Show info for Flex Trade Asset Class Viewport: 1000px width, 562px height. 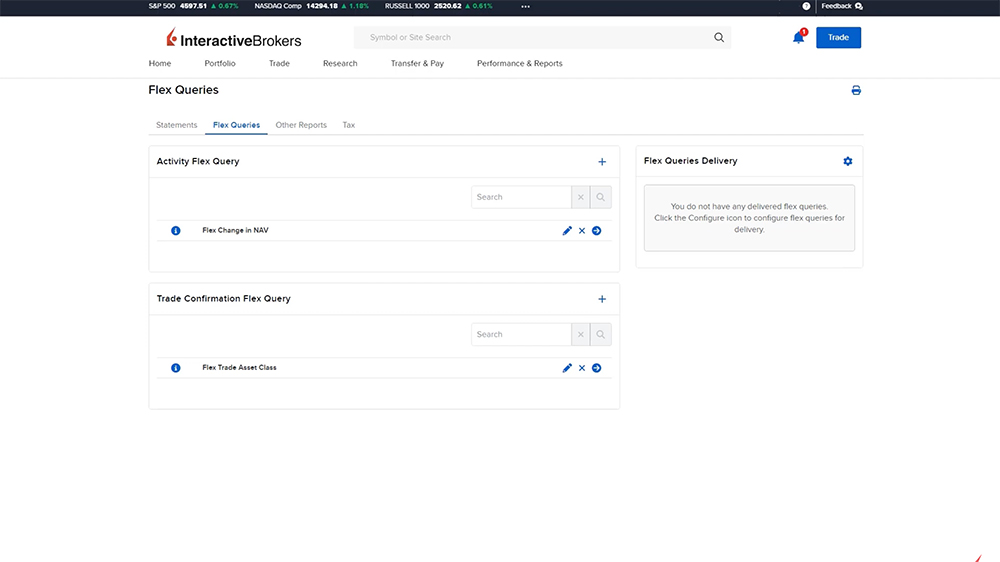[x=176, y=368]
